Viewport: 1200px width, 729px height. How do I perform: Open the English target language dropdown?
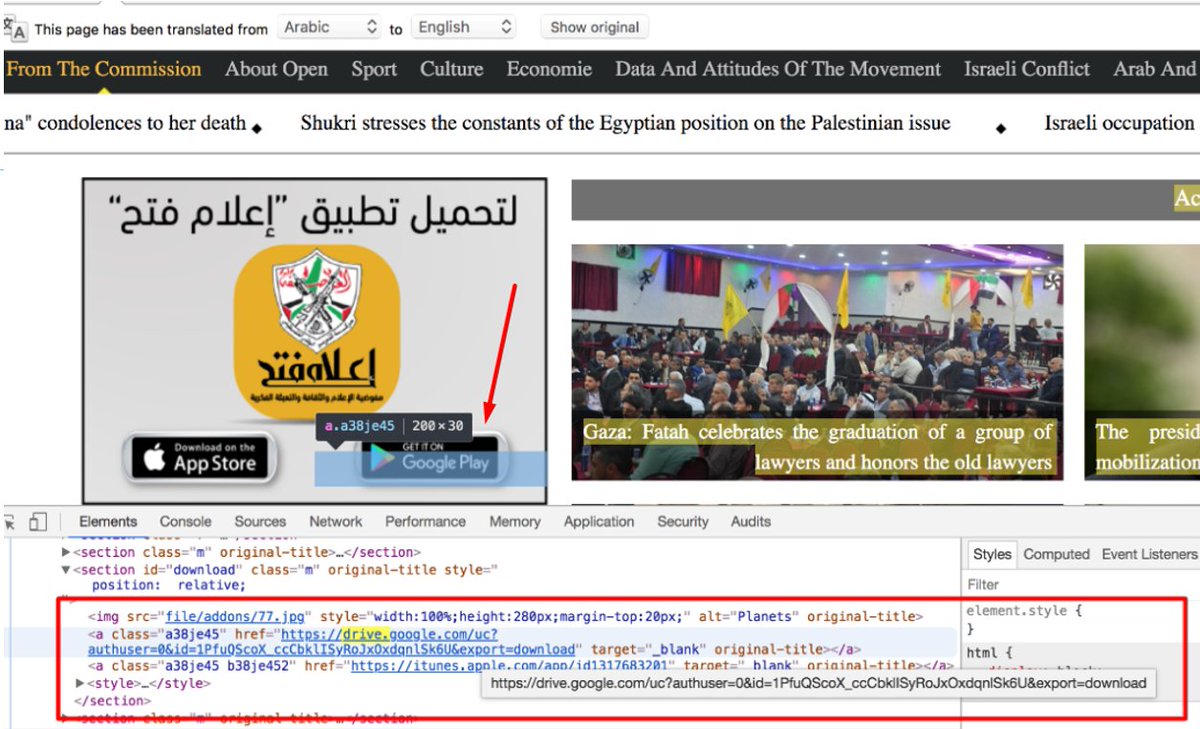(x=465, y=27)
